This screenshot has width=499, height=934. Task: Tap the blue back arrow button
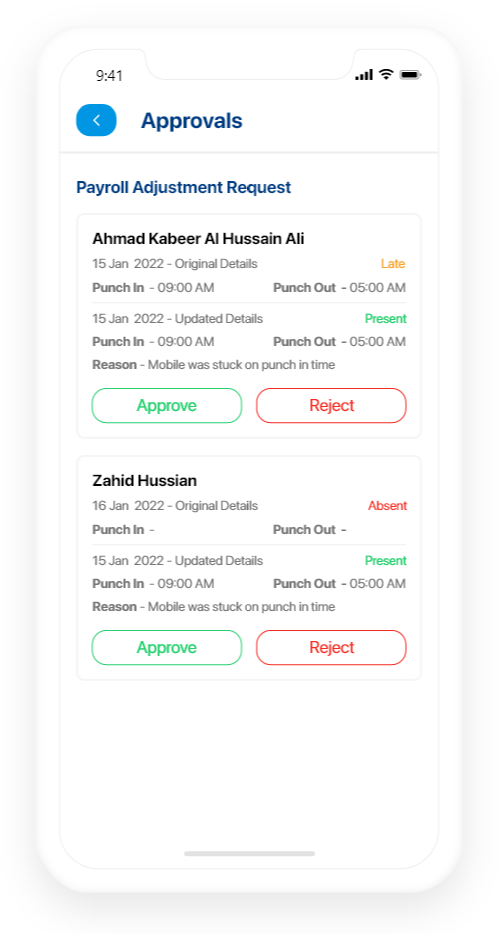96,120
